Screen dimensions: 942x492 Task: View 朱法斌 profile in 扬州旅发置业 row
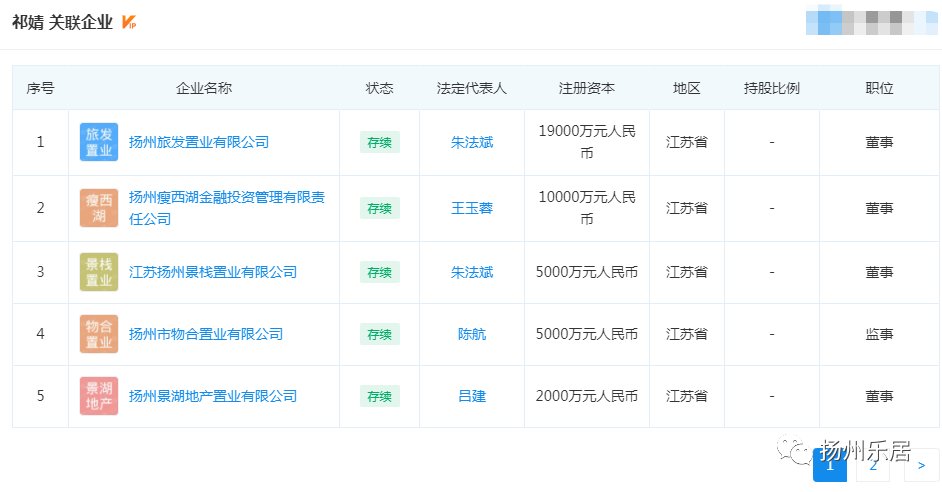click(x=472, y=142)
